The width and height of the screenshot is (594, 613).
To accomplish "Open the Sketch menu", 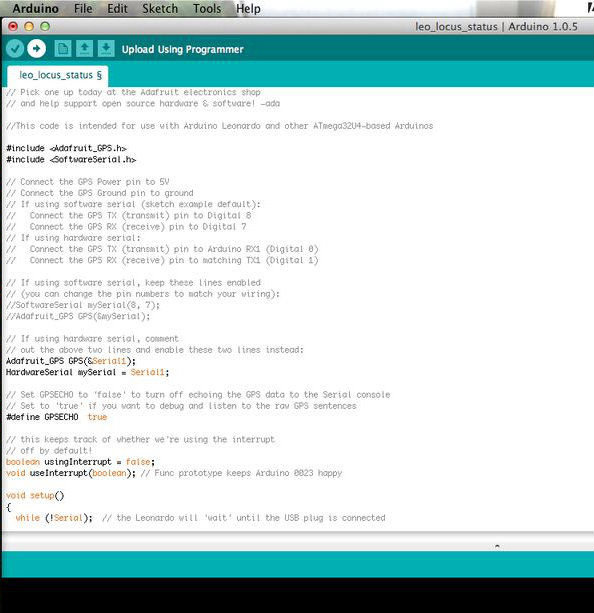I will tap(160, 8).
